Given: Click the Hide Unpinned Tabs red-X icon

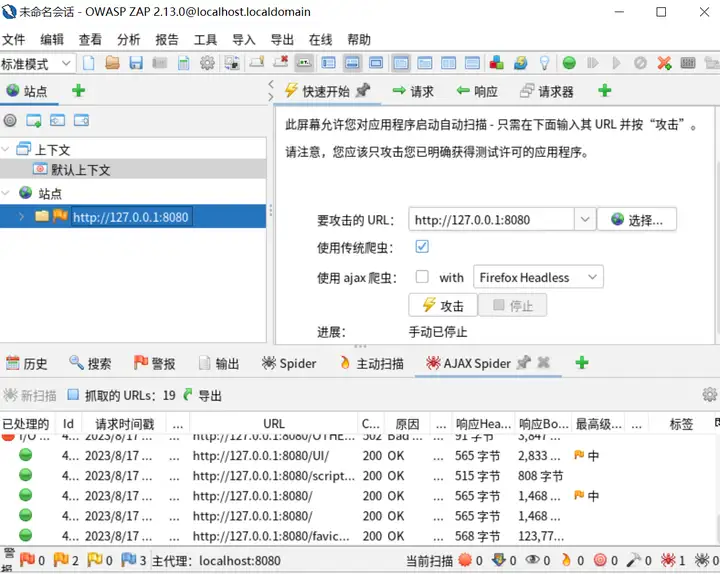Looking at the screenshot, I should (x=281, y=62).
